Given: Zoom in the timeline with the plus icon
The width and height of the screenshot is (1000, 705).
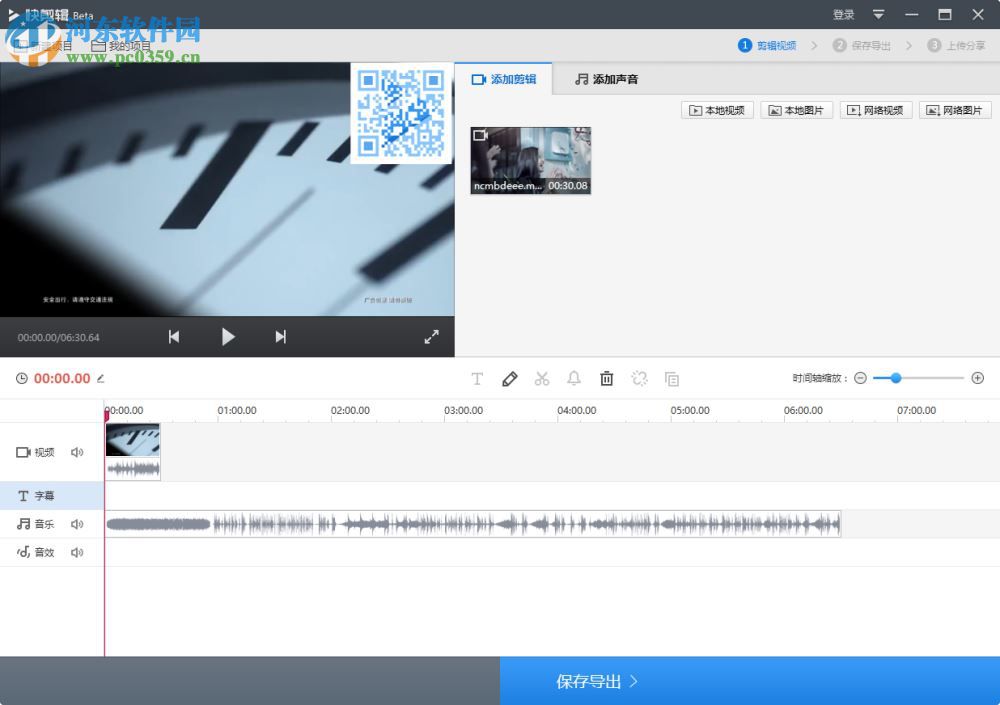Looking at the screenshot, I should [978, 378].
